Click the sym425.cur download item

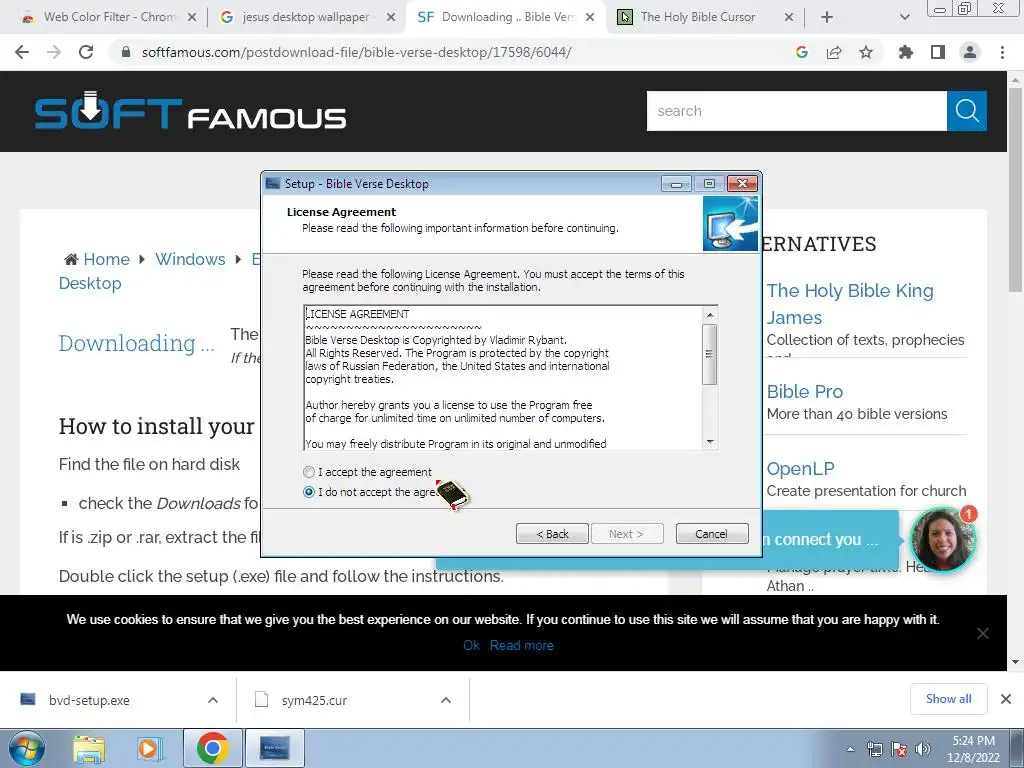pyautogui.click(x=315, y=700)
